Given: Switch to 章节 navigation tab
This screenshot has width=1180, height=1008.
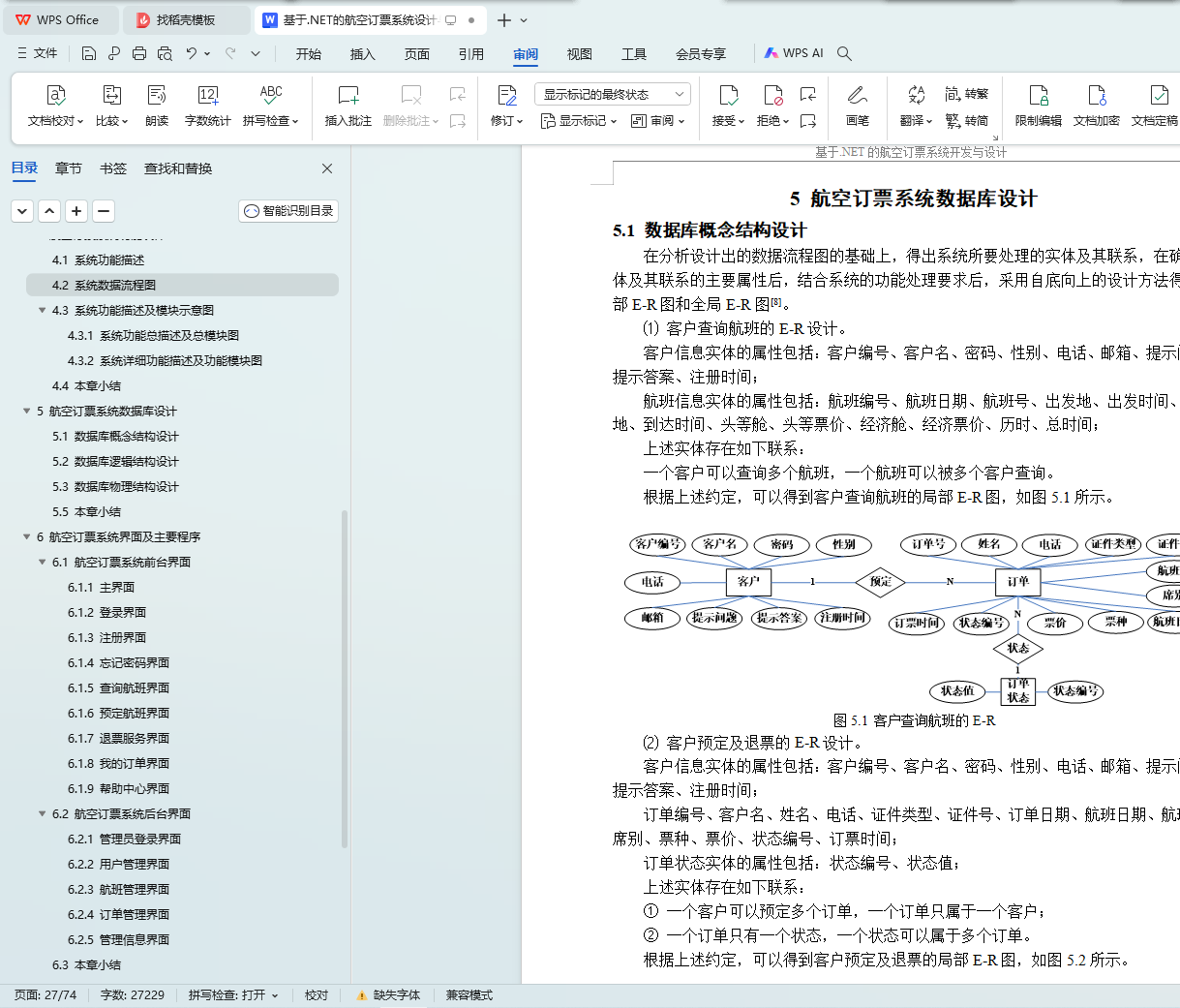Looking at the screenshot, I should click(x=69, y=168).
